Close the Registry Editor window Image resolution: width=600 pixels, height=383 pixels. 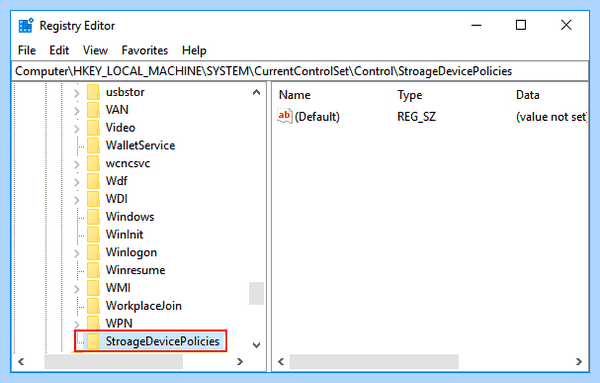(566, 26)
